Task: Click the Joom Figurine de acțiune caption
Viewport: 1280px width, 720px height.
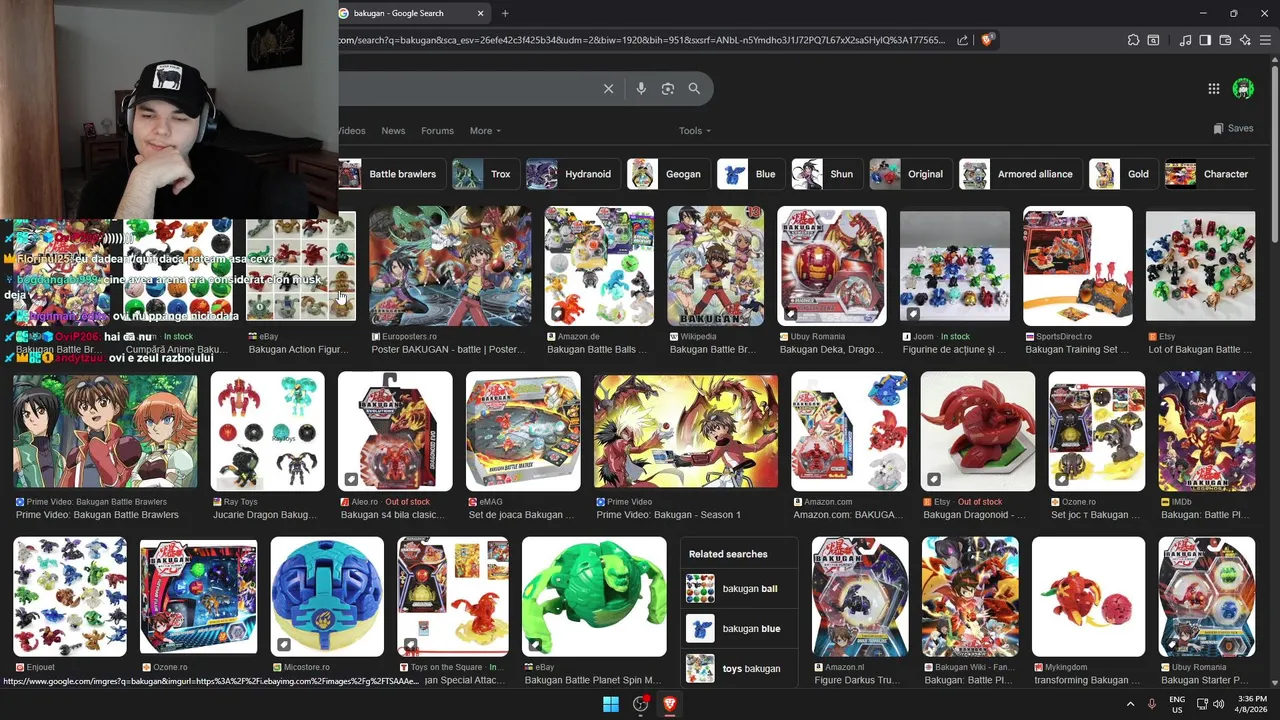Action: point(954,350)
